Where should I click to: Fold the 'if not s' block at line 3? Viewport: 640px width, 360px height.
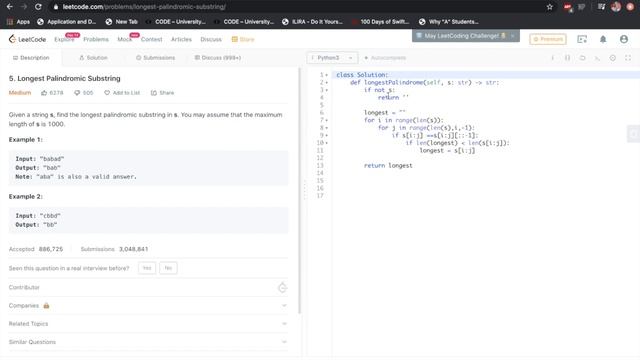pyautogui.click(x=327, y=90)
